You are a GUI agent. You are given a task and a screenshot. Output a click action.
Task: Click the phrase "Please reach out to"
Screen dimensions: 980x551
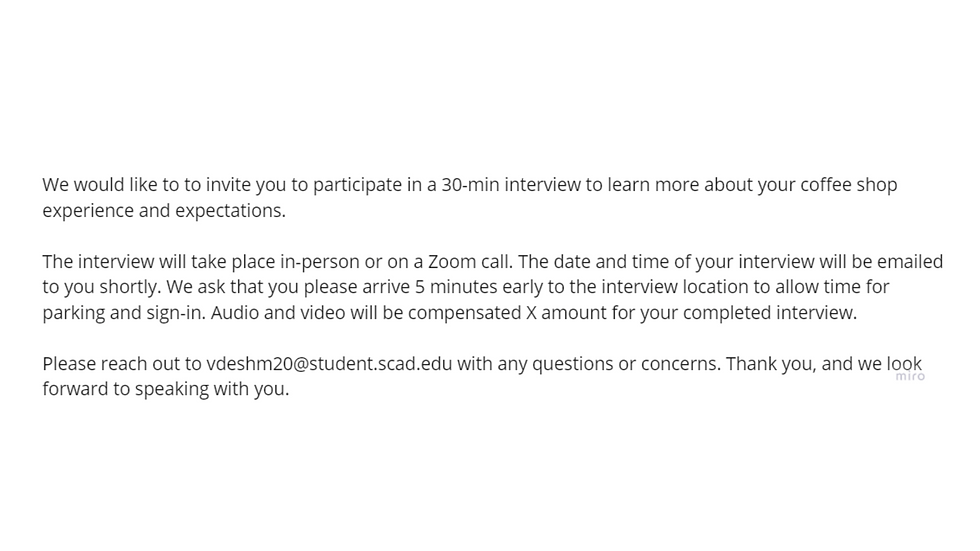click(x=122, y=364)
